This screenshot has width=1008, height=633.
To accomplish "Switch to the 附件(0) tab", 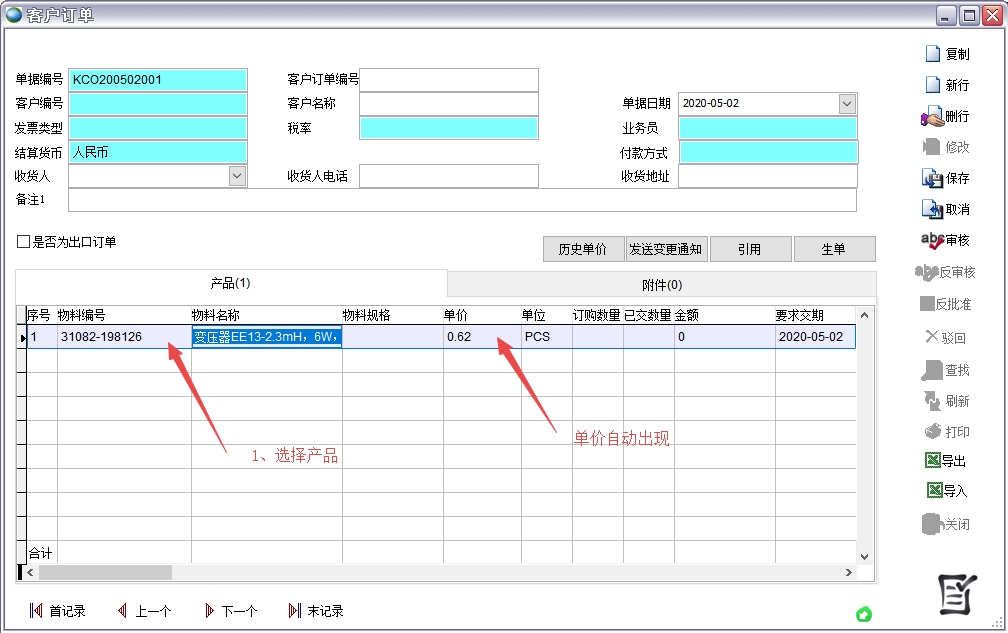I will point(661,284).
